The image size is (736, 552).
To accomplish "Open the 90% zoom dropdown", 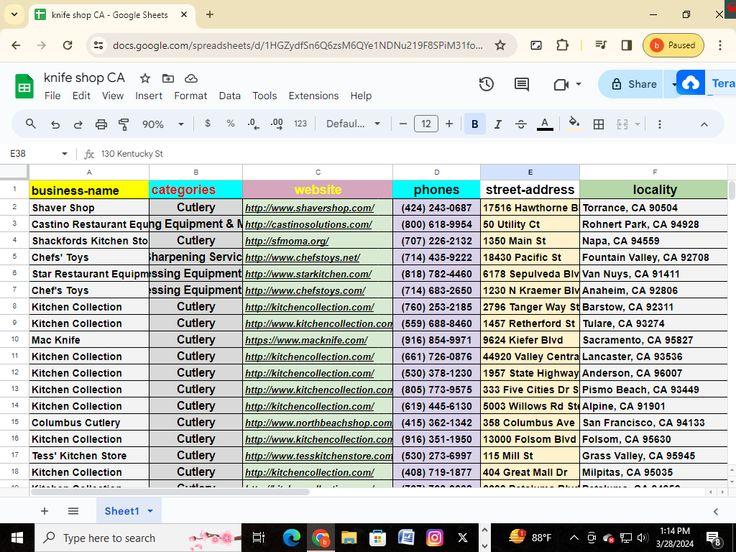I will coord(163,124).
